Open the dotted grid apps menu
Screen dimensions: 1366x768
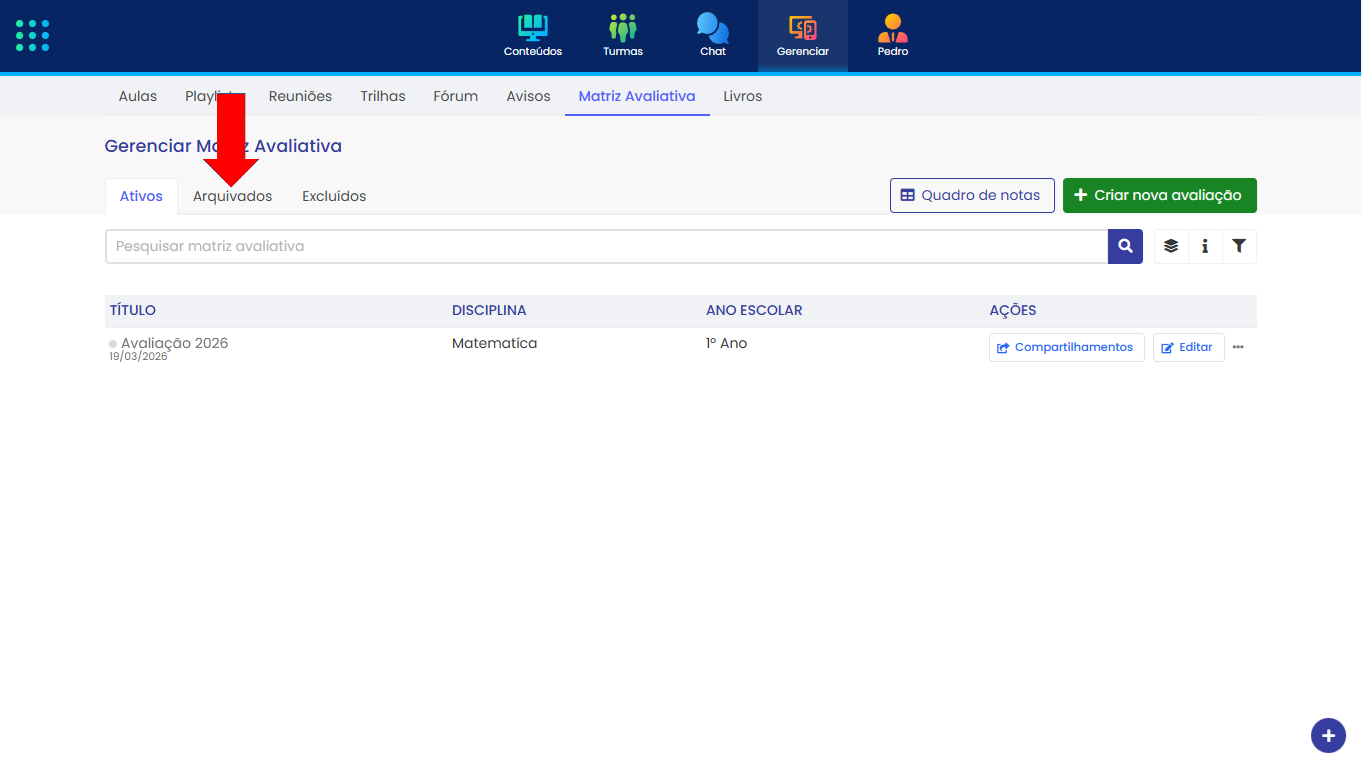tap(32, 35)
